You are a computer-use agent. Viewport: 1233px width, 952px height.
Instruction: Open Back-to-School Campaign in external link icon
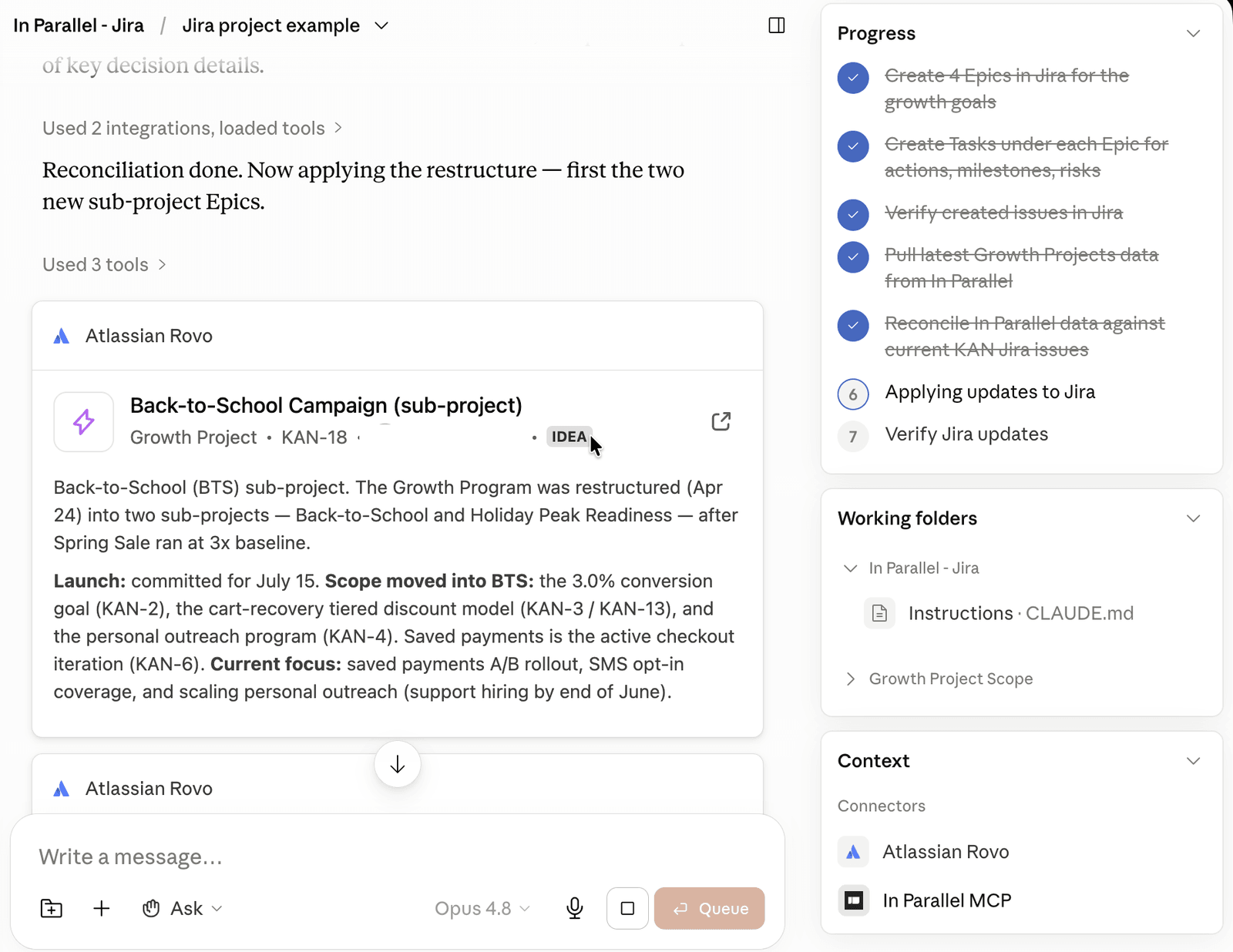click(x=721, y=421)
